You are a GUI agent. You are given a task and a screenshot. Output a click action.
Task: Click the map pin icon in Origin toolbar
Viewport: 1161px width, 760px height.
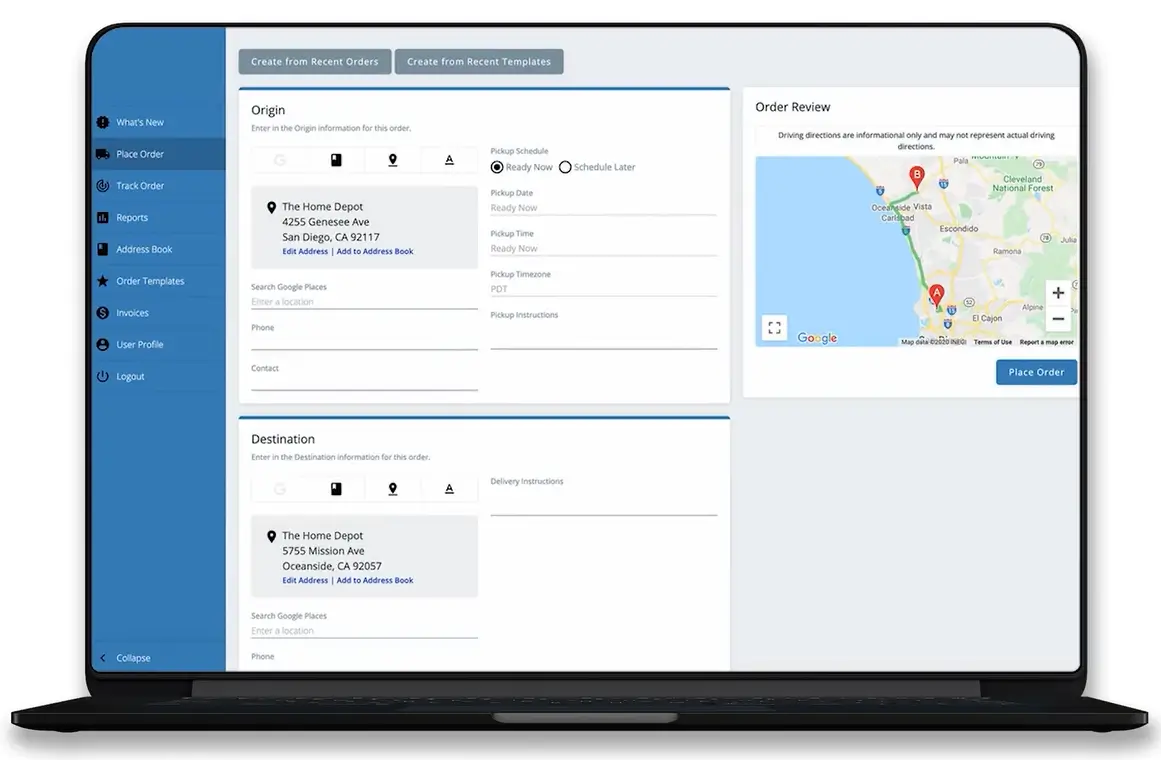tap(393, 160)
